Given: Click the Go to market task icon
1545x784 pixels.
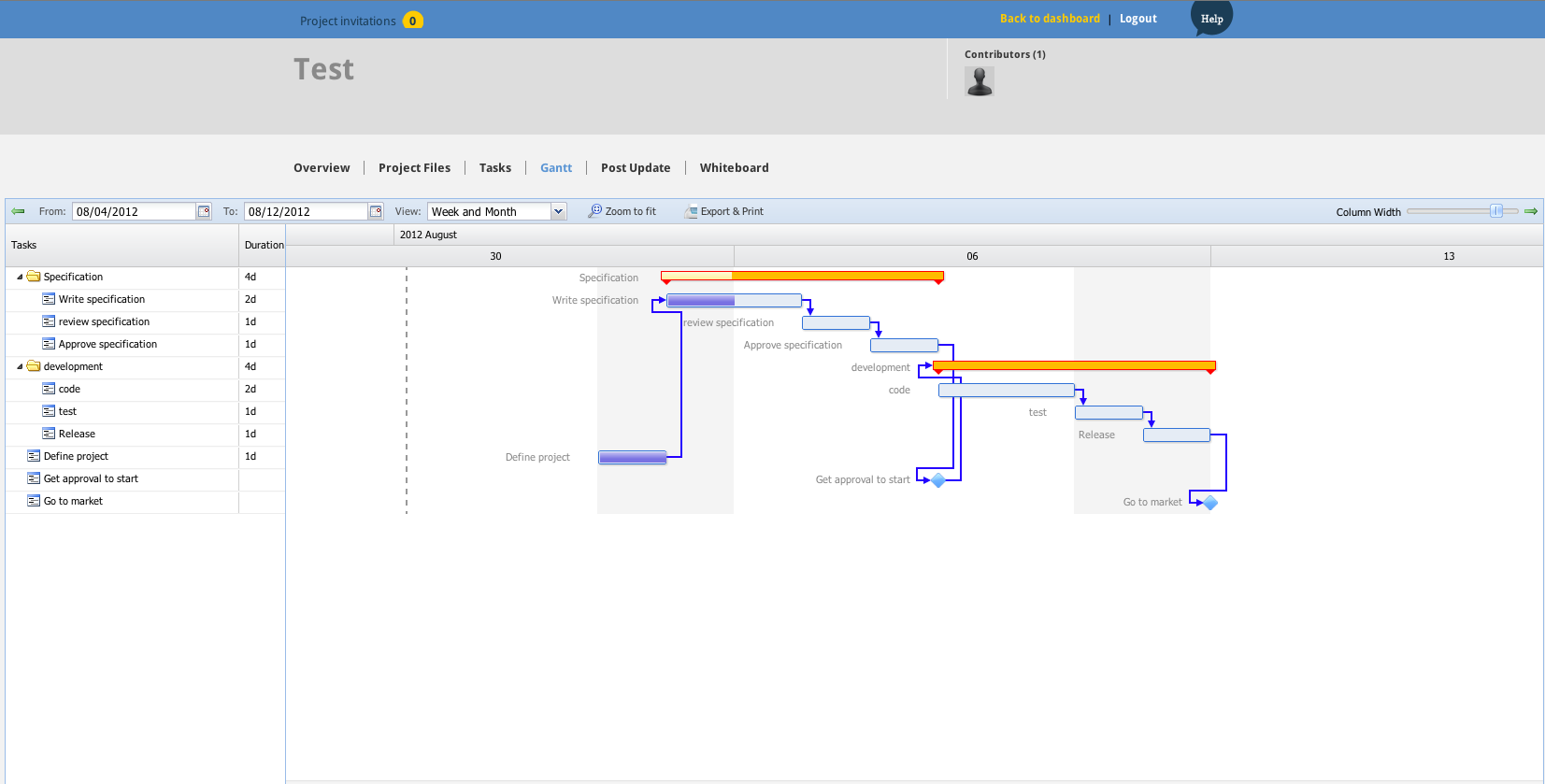Looking at the screenshot, I should click(x=34, y=501).
